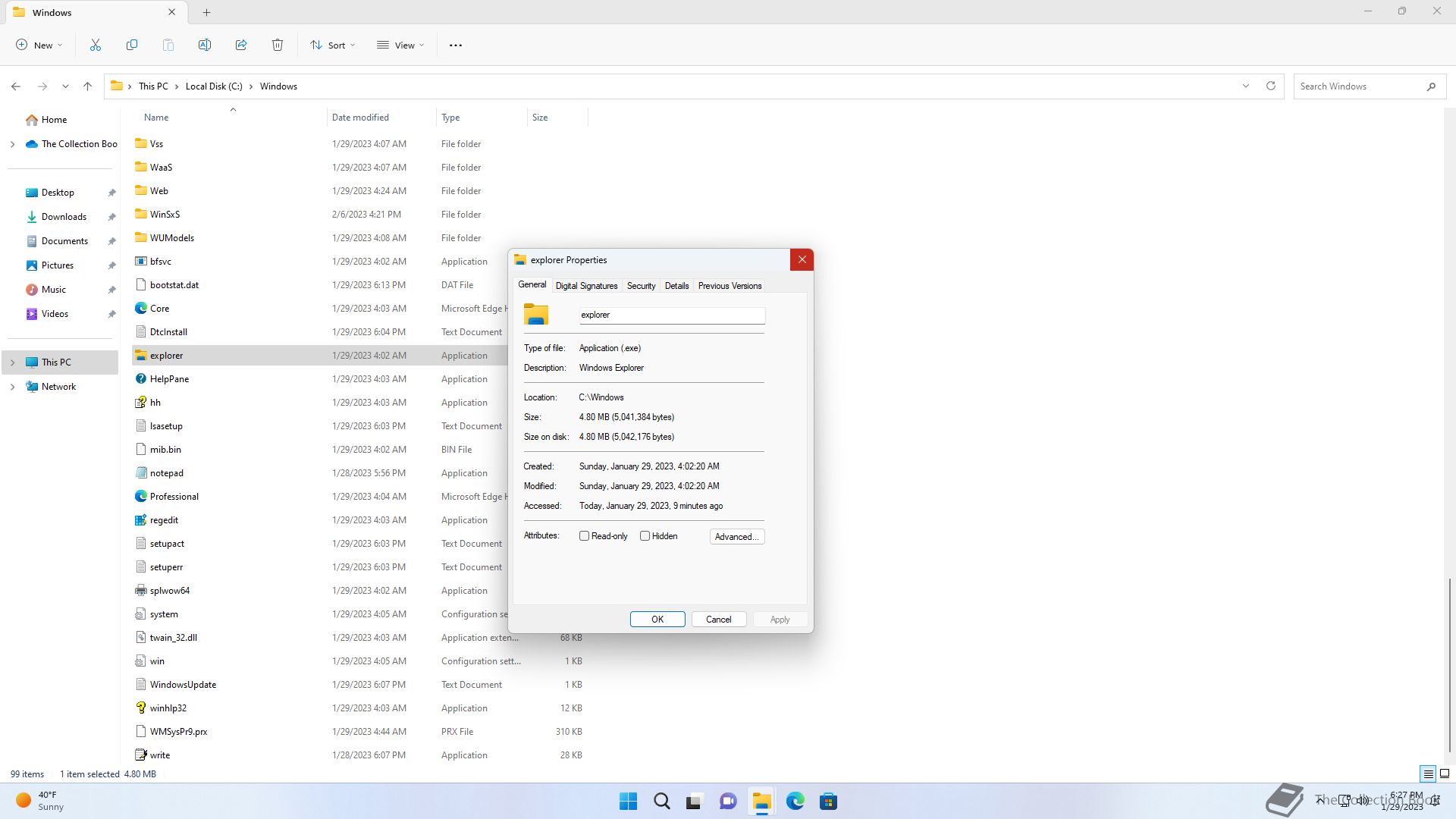Launch Microsoft Edge from taskbar
Viewport: 1456px width, 819px height.
tap(795, 802)
